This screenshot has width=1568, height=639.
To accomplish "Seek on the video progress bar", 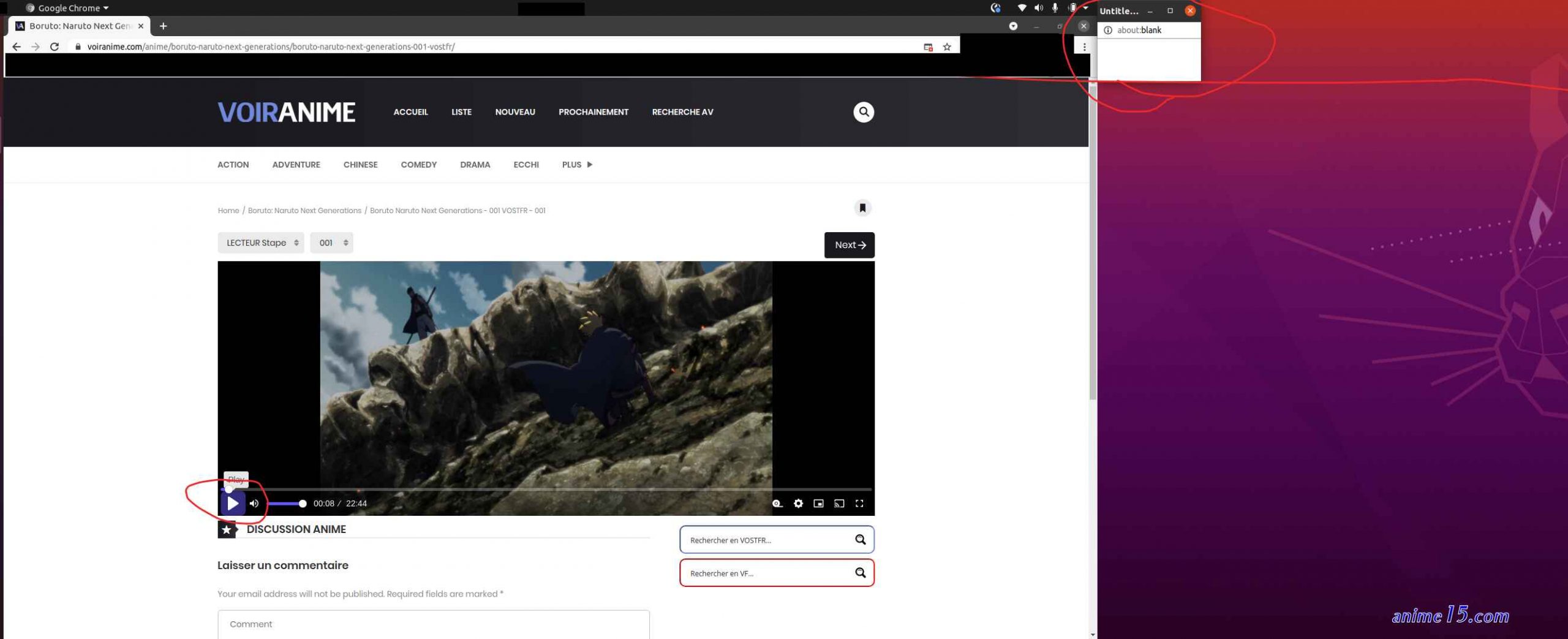I will (546, 490).
